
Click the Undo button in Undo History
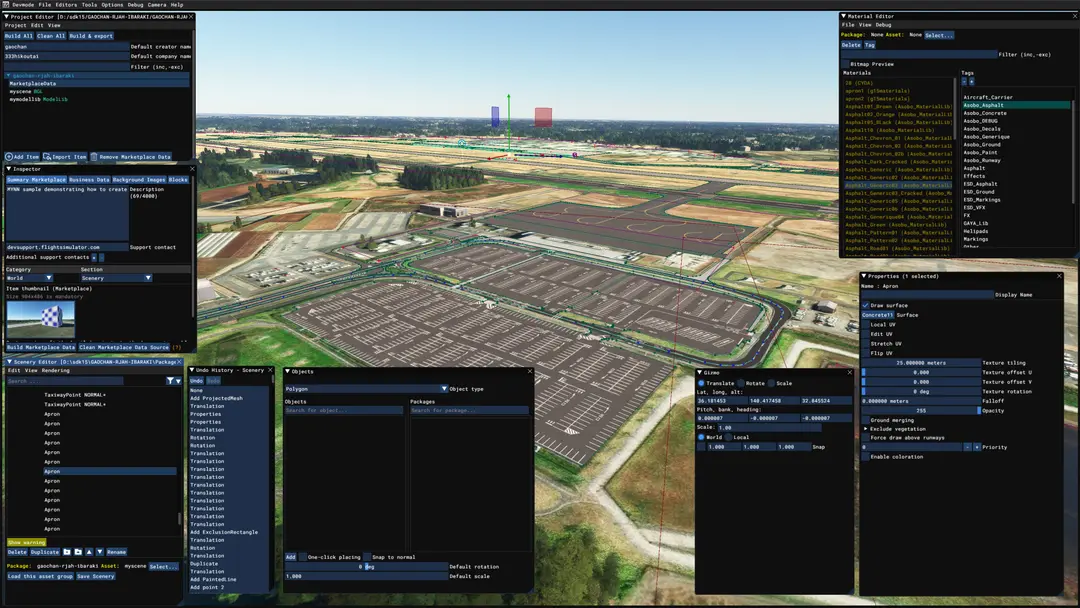pos(196,381)
